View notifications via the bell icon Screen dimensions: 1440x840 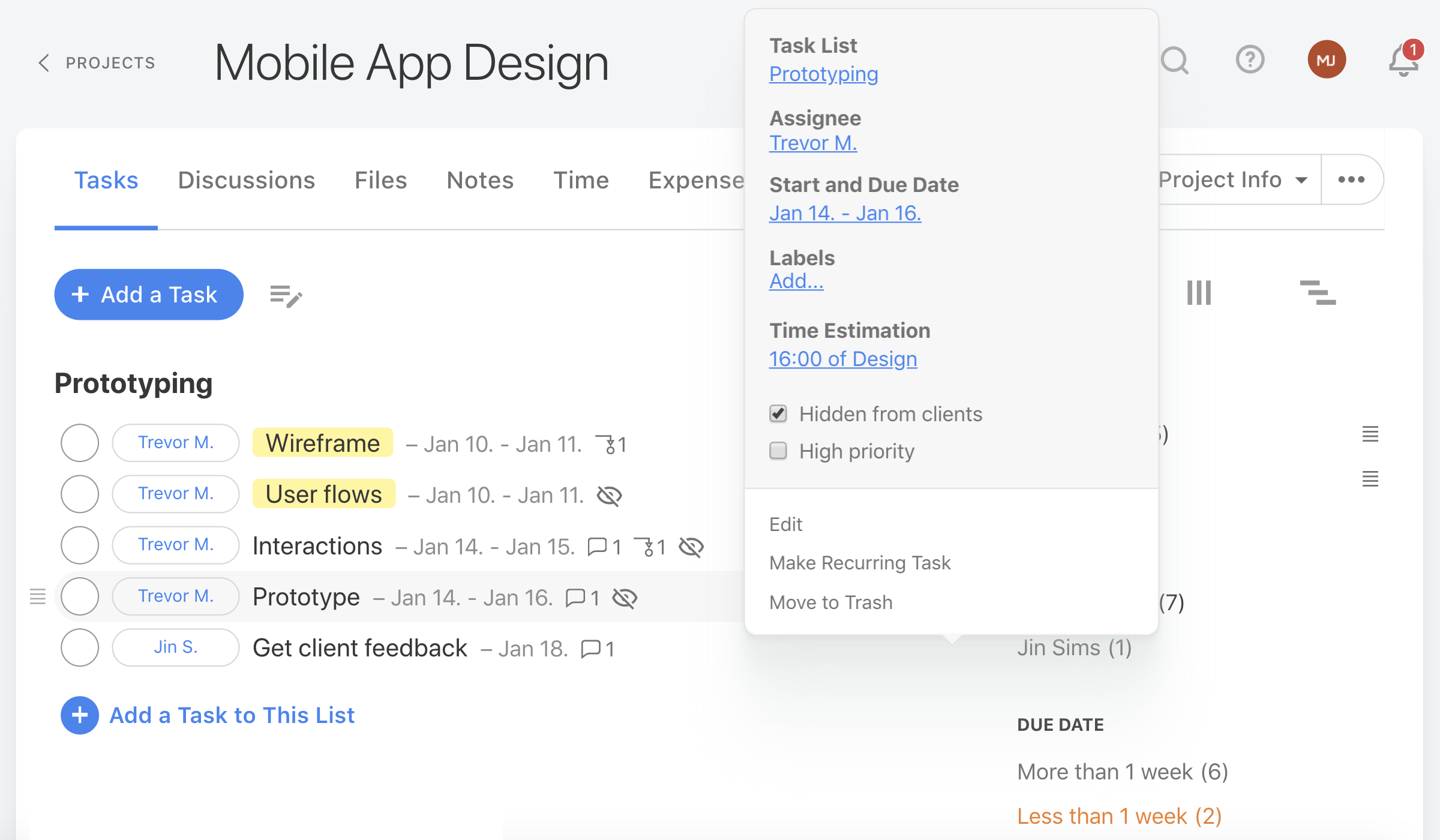tap(1403, 60)
